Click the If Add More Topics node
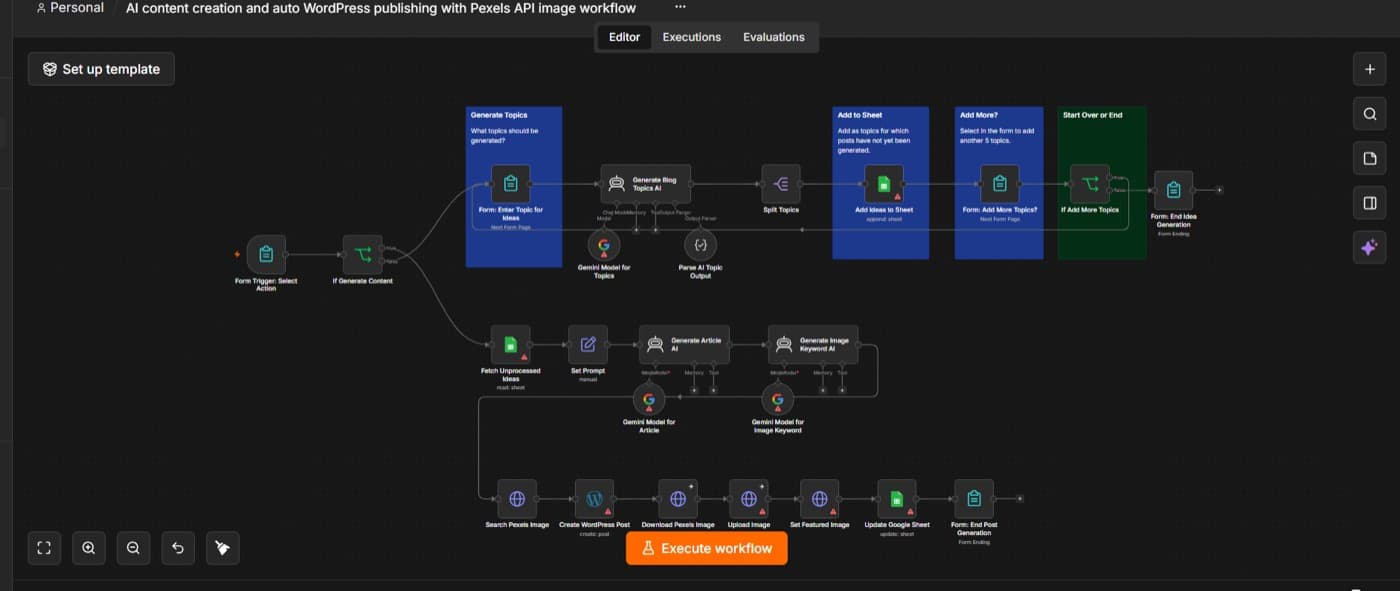1400x591 pixels. (1090, 184)
